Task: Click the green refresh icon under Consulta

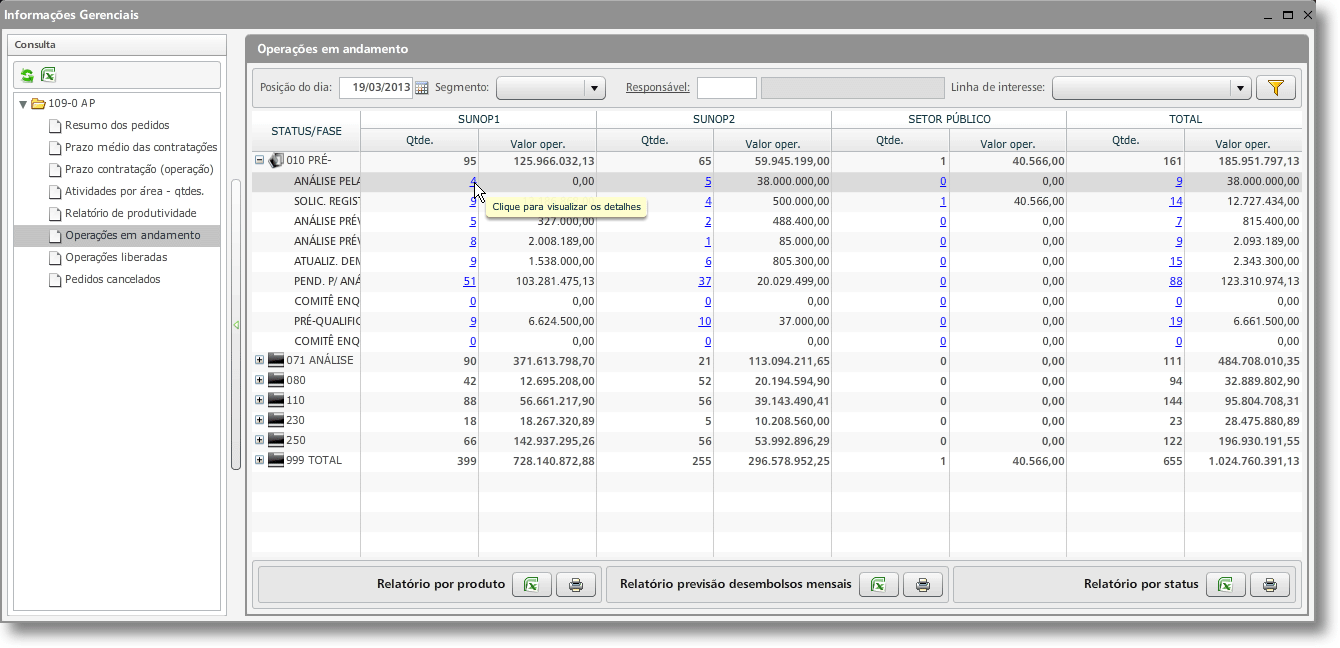Action: [27, 75]
